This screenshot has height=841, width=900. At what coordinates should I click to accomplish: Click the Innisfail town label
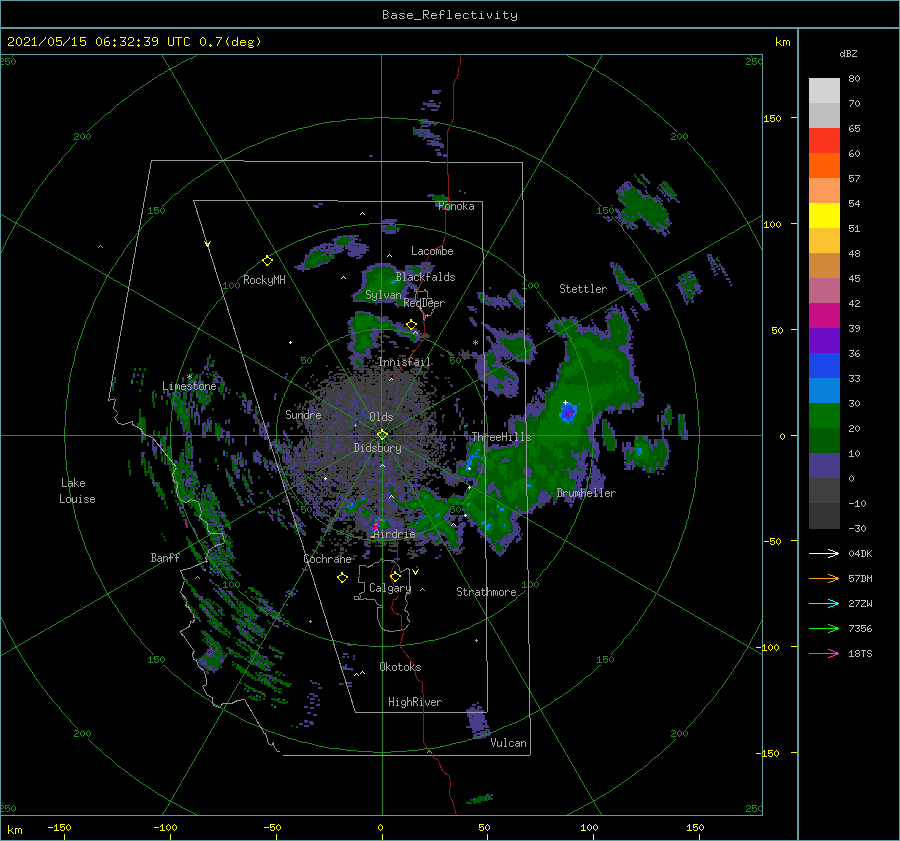(x=404, y=362)
